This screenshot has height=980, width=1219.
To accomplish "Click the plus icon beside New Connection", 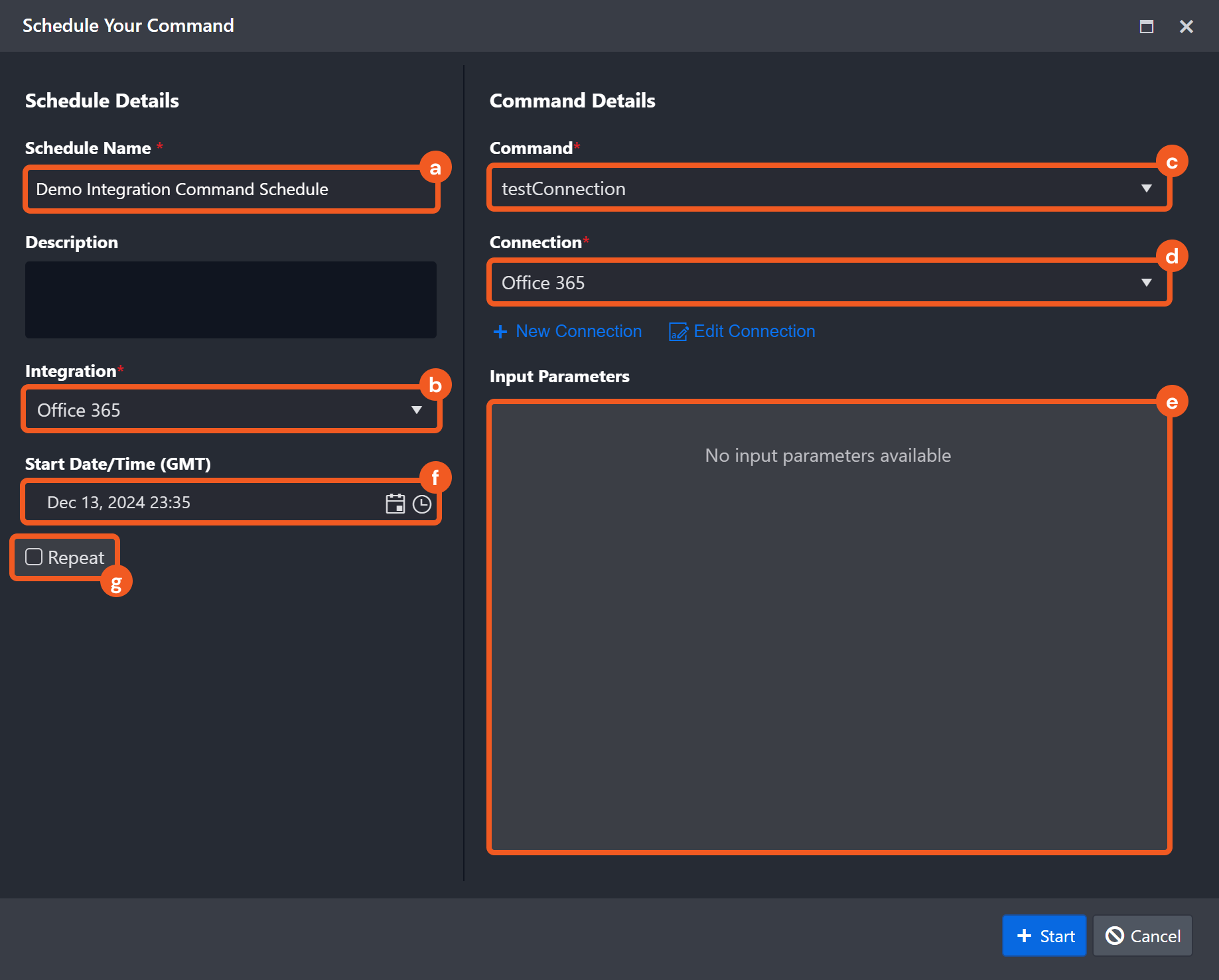I will pyautogui.click(x=500, y=332).
